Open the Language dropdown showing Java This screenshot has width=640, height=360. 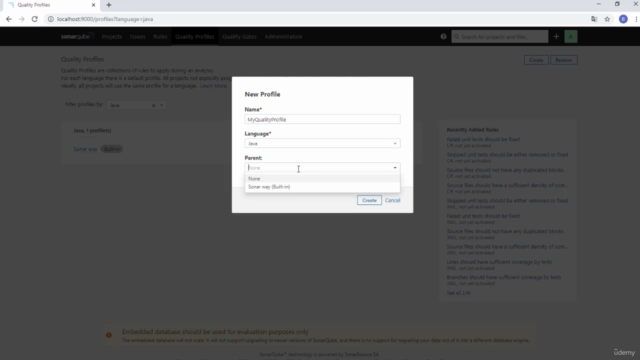click(322, 143)
